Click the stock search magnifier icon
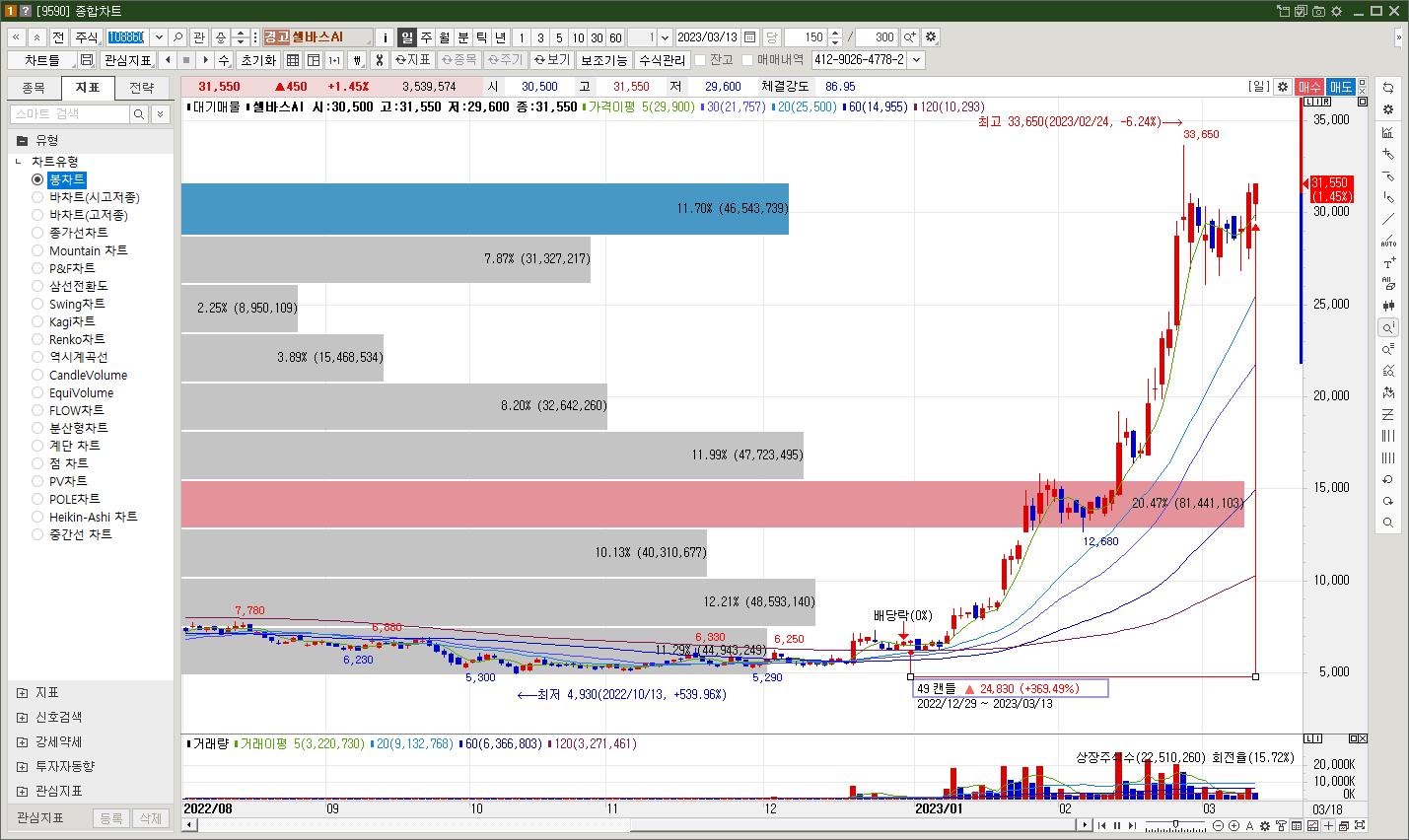This screenshot has width=1409, height=840. [178, 37]
